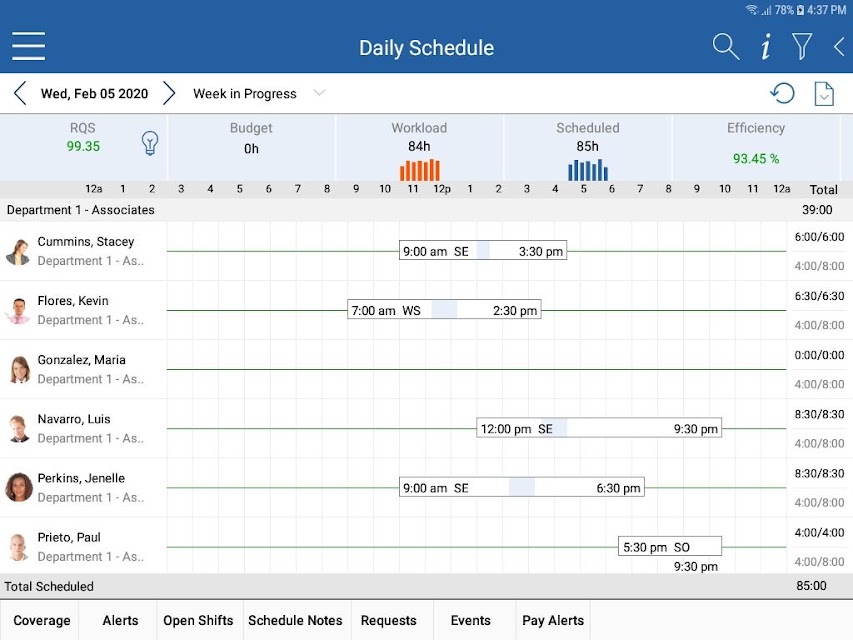Expand the Week in Progress dropdown

259,94
